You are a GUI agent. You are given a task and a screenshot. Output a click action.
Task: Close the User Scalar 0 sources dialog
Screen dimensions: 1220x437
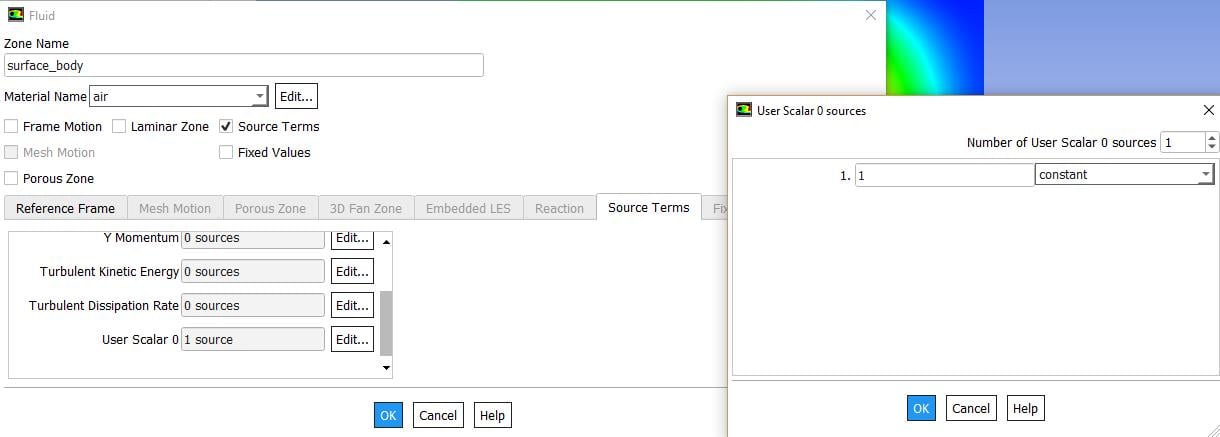1208,110
